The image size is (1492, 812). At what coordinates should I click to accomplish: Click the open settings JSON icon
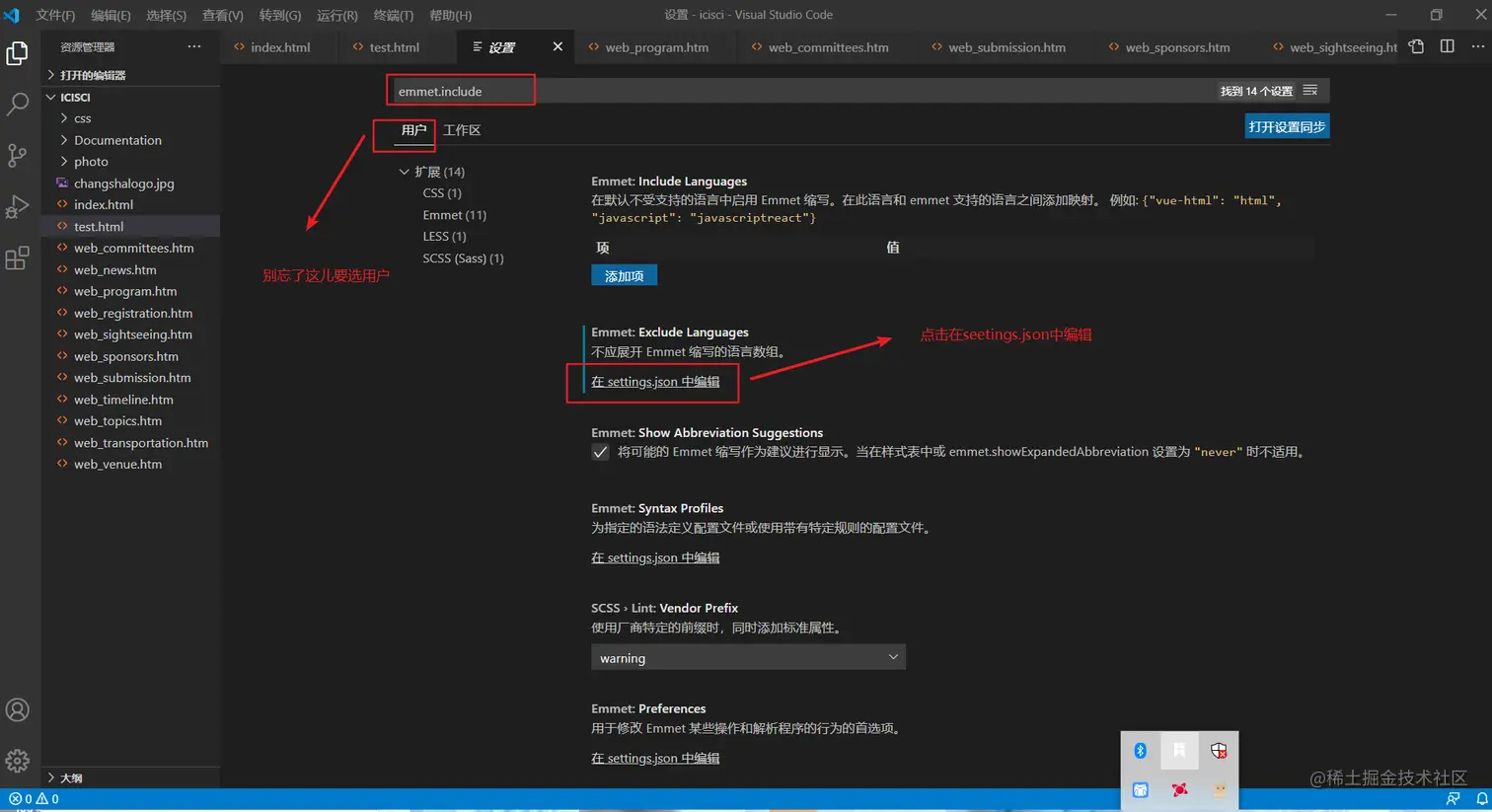1417,46
